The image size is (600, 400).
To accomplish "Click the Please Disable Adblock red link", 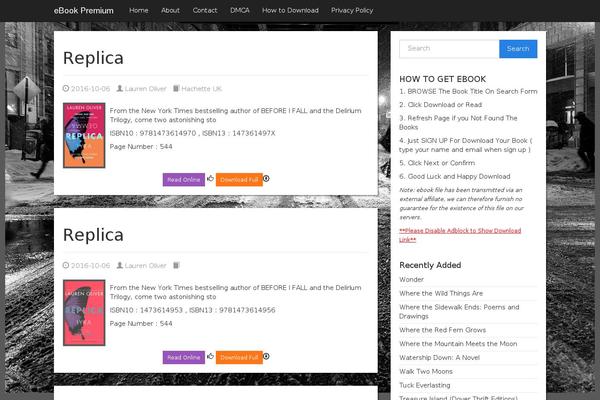I will pyautogui.click(x=460, y=235).
